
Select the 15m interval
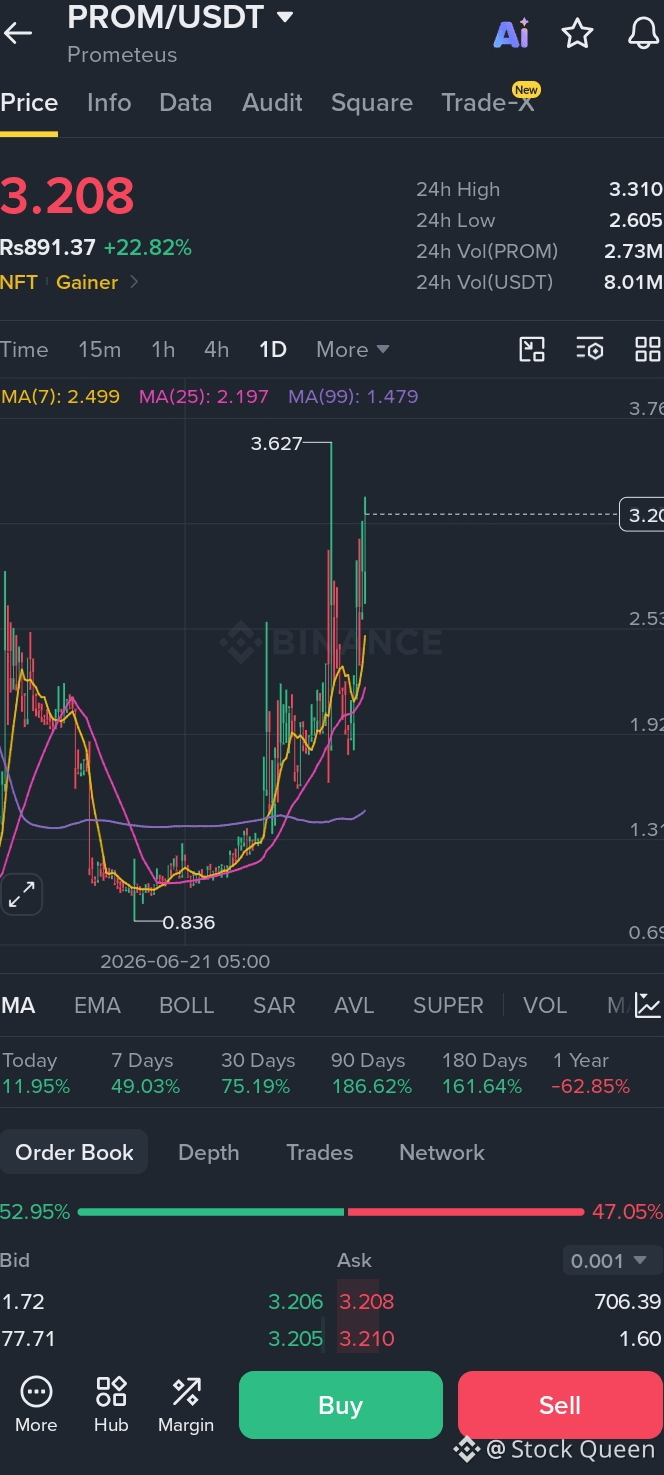coord(100,349)
